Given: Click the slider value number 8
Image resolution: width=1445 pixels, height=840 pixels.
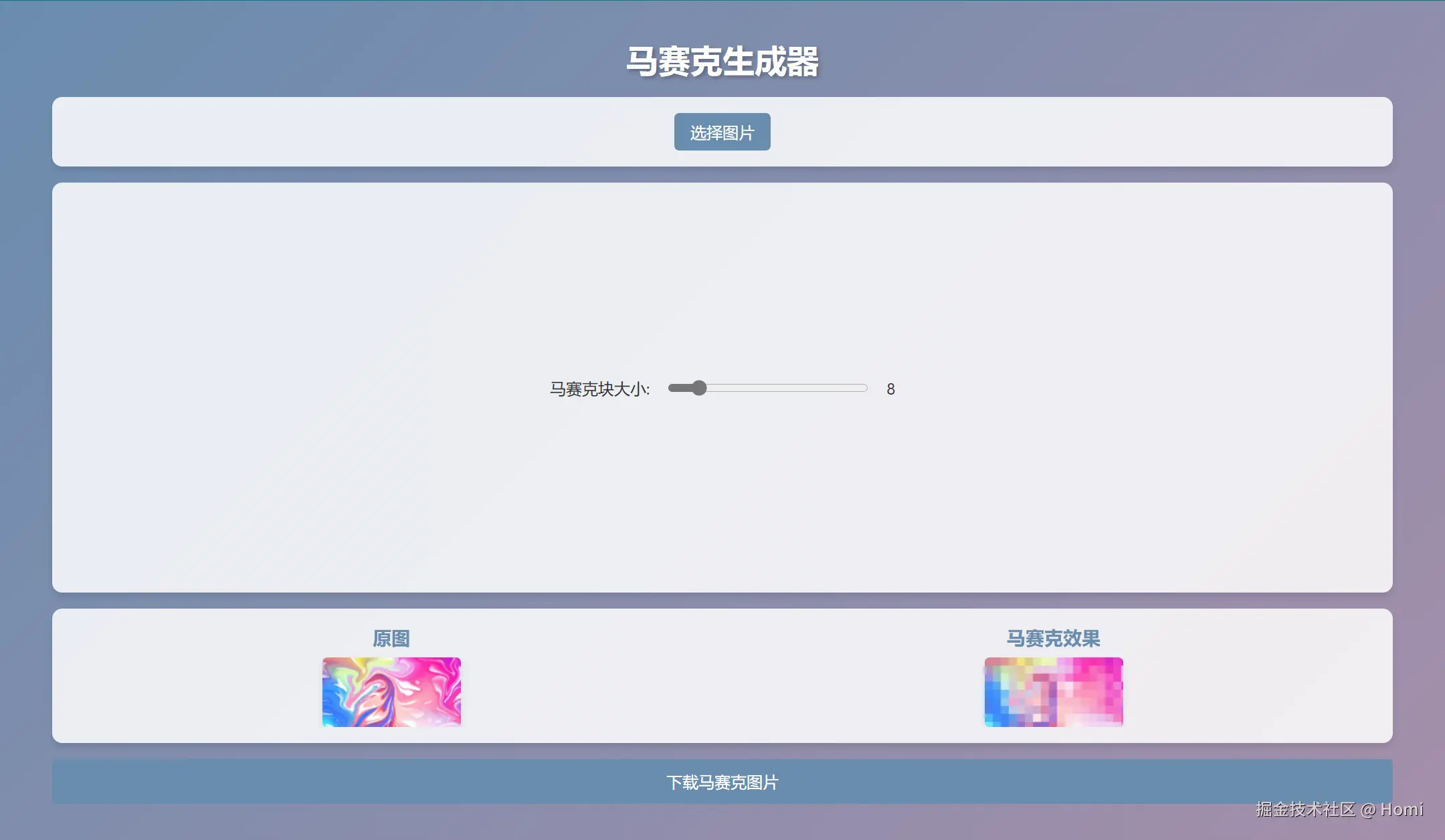Looking at the screenshot, I should pyautogui.click(x=890, y=389).
